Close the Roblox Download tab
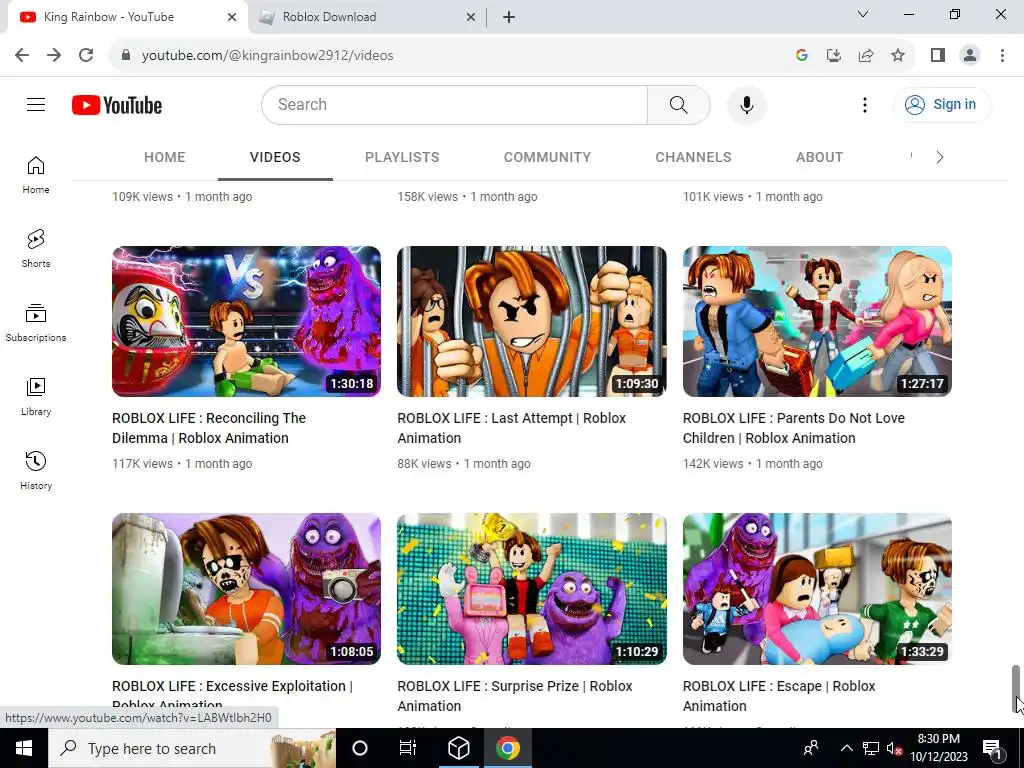The width and height of the screenshot is (1024, 768). tap(471, 17)
